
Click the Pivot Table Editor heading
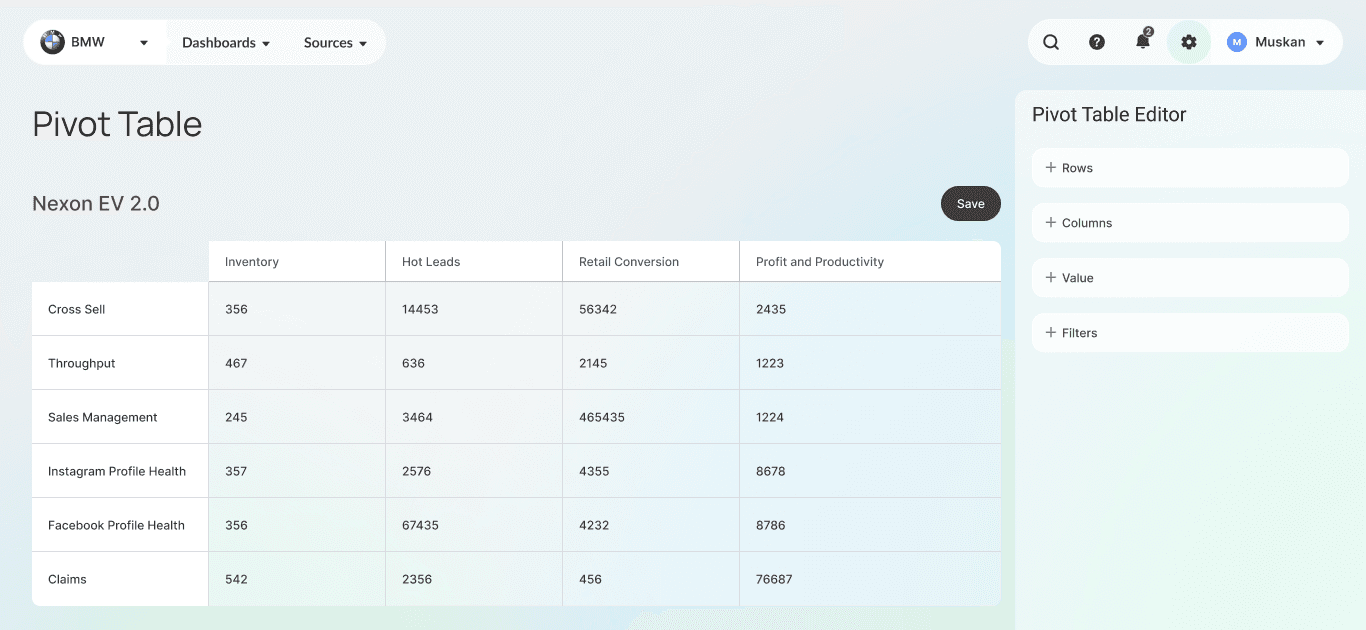[x=1109, y=115]
